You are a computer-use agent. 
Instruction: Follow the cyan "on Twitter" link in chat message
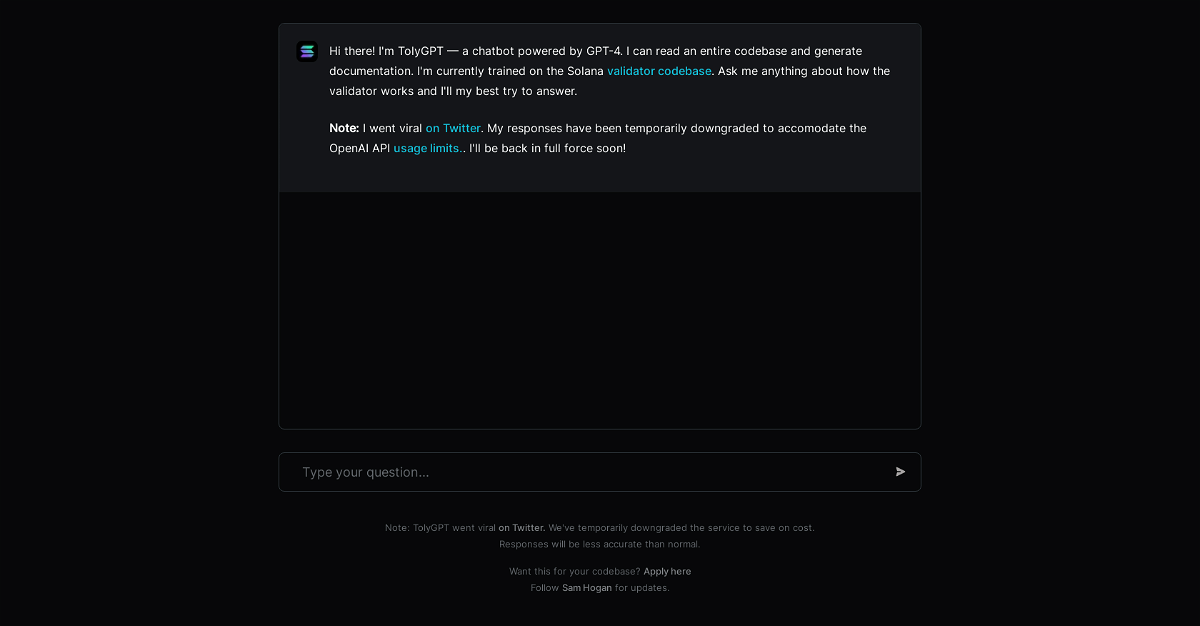pyautogui.click(x=453, y=128)
